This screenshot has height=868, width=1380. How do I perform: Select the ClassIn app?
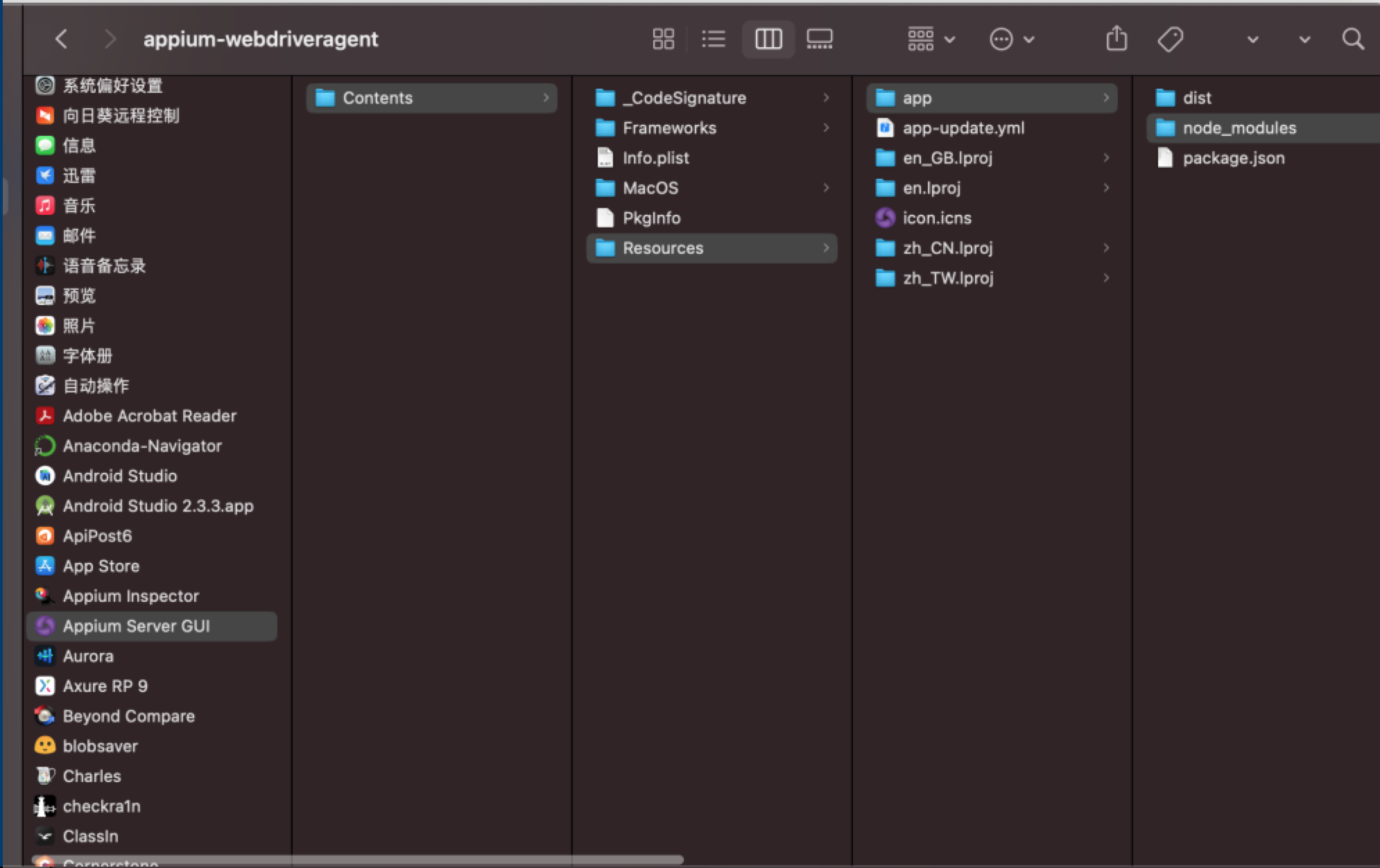tap(151, 837)
